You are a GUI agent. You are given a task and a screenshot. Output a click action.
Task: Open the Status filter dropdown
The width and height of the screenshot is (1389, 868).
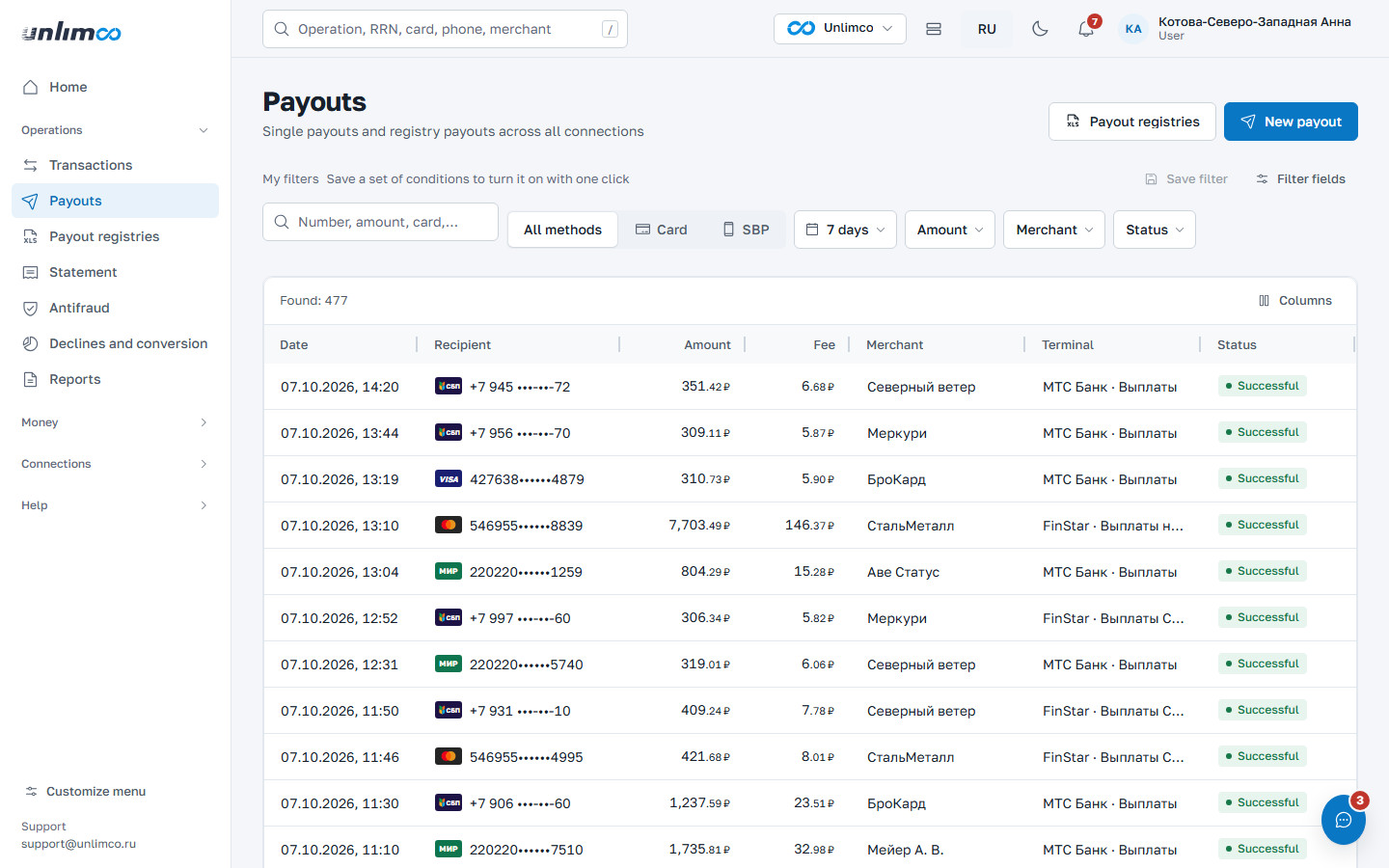1154,230
